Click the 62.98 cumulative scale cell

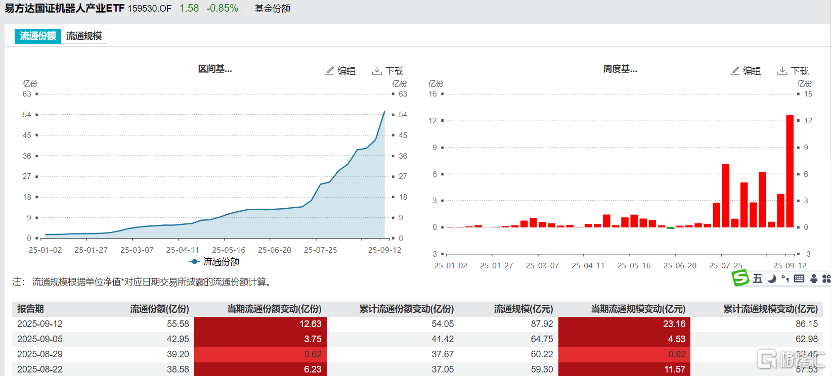click(x=807, y=339)
